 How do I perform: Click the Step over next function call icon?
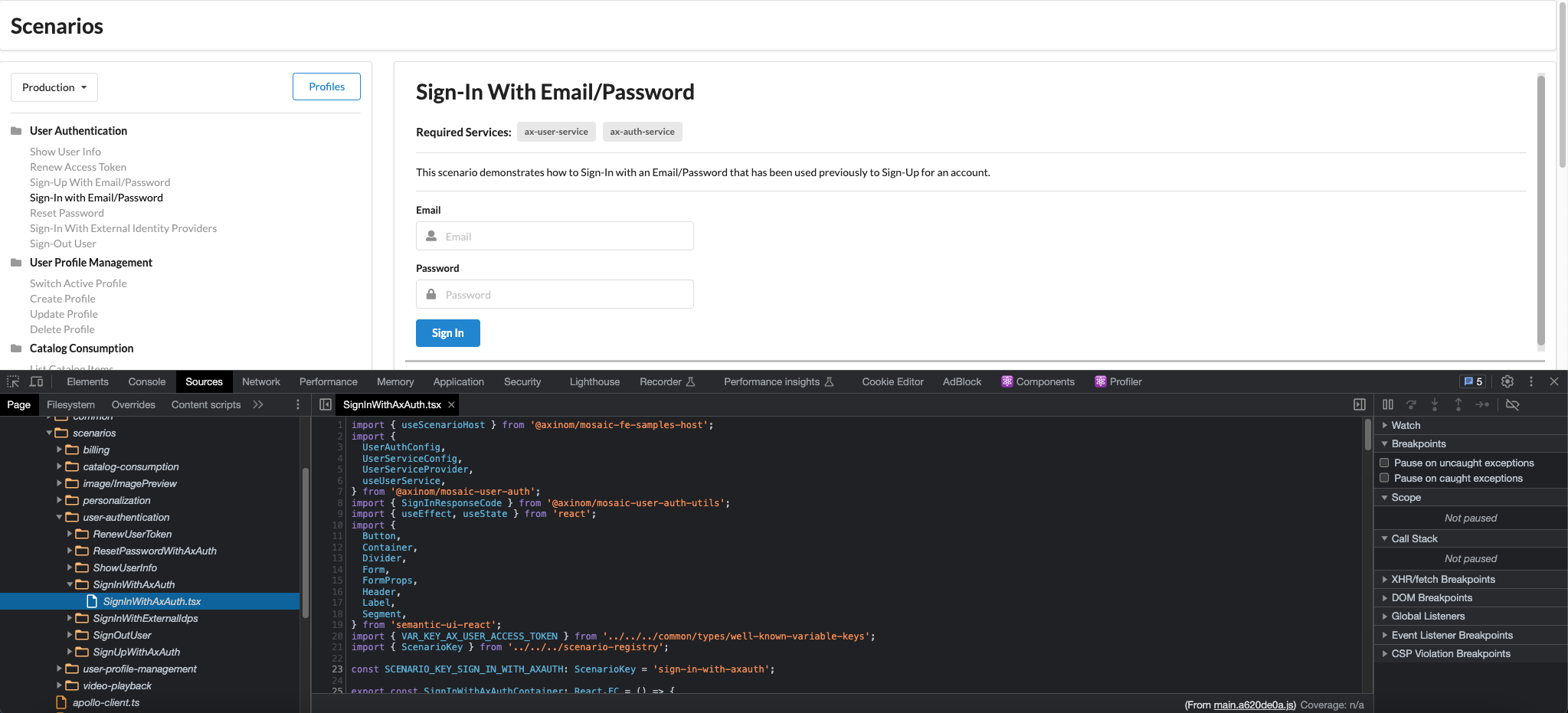tap(1412, 404)
